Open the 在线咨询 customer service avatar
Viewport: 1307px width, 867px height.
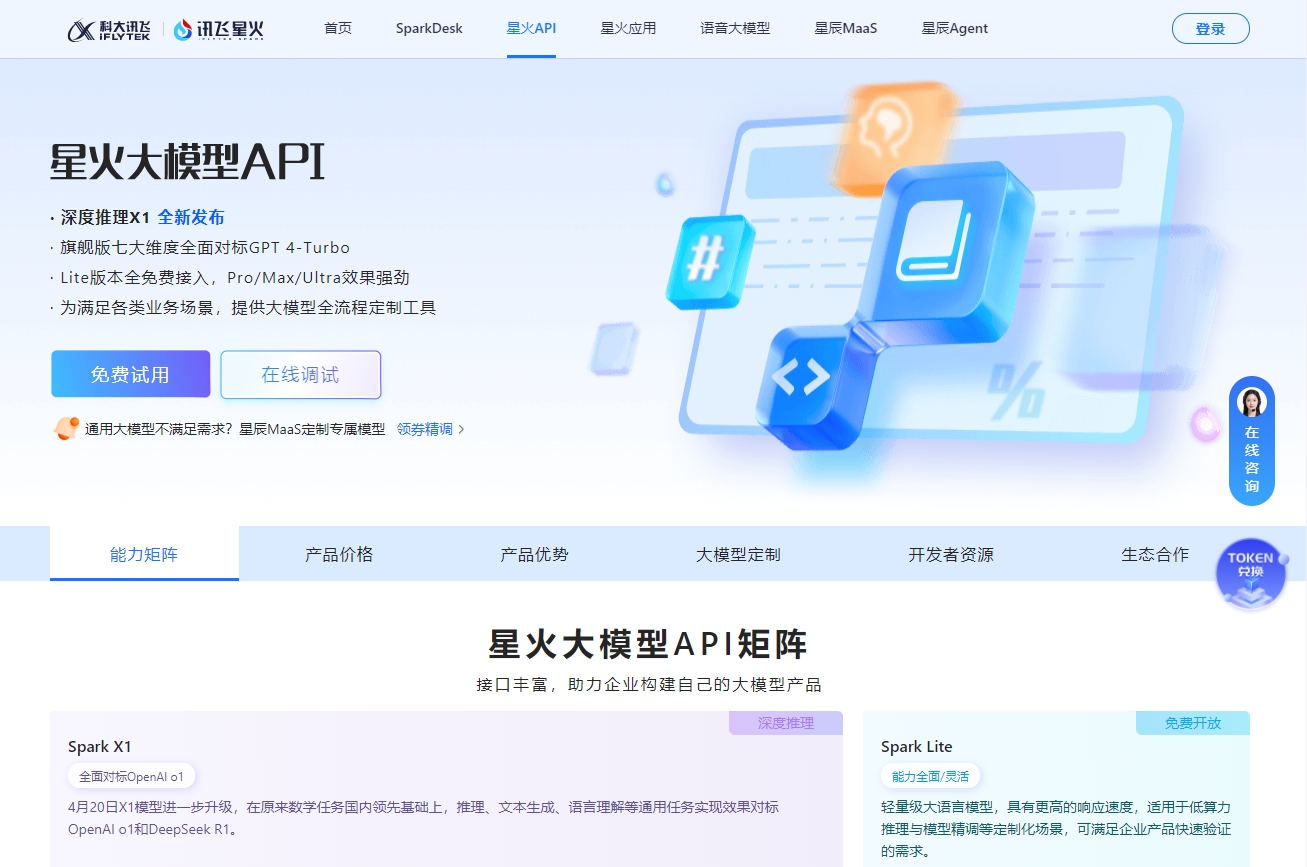click(x=1251, y=401)
